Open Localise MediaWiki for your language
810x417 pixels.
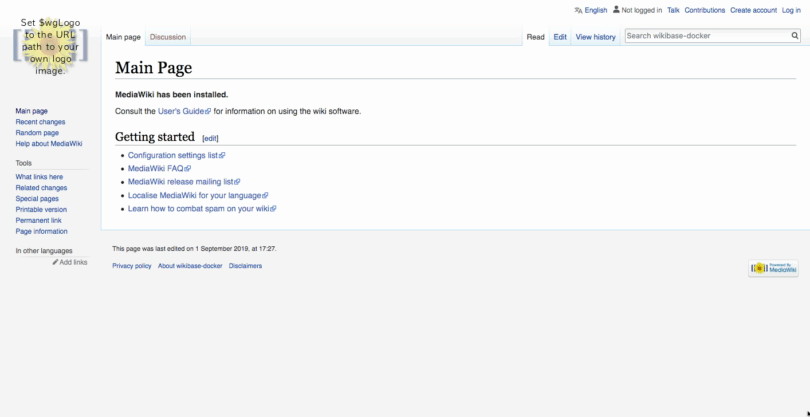click(198, 195)
